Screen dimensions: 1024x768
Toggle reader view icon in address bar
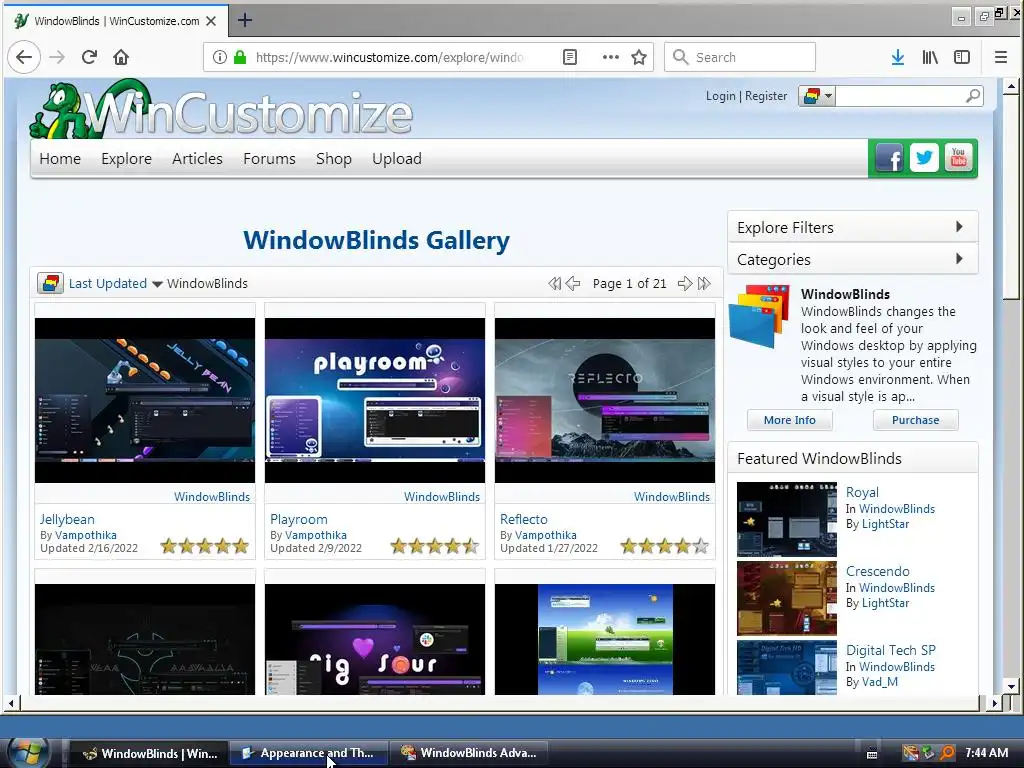pyautogui.click(x=570, y=57)
